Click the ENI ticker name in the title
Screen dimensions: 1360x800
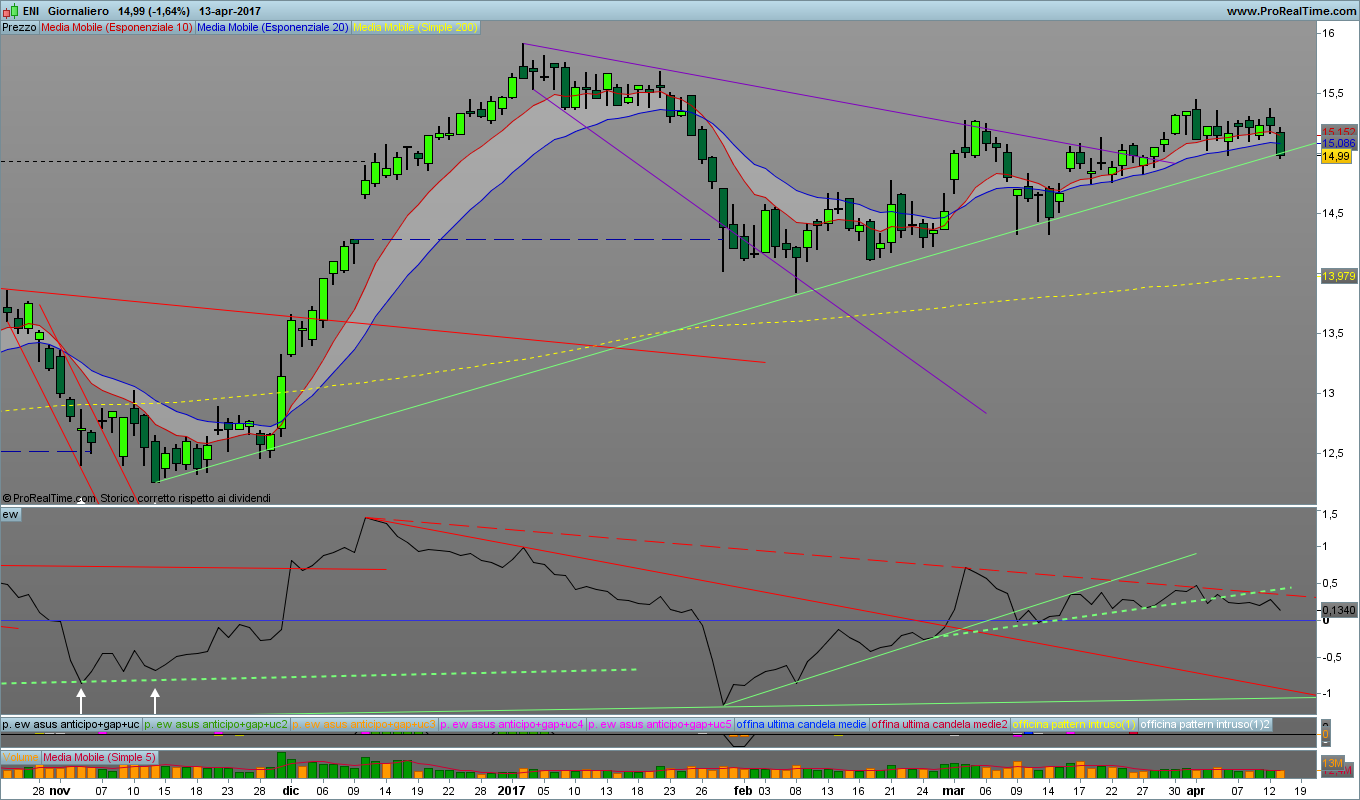pos(31,11)
